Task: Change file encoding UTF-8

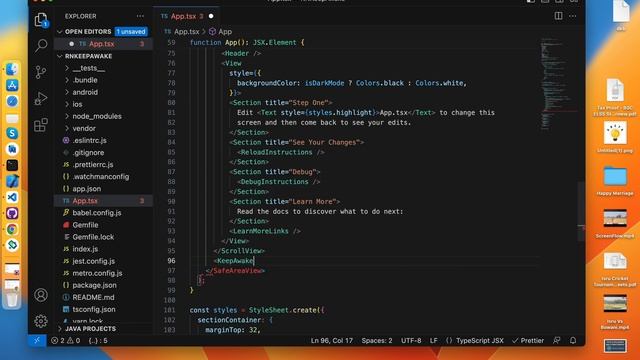Action: click(x=411, y=340)
